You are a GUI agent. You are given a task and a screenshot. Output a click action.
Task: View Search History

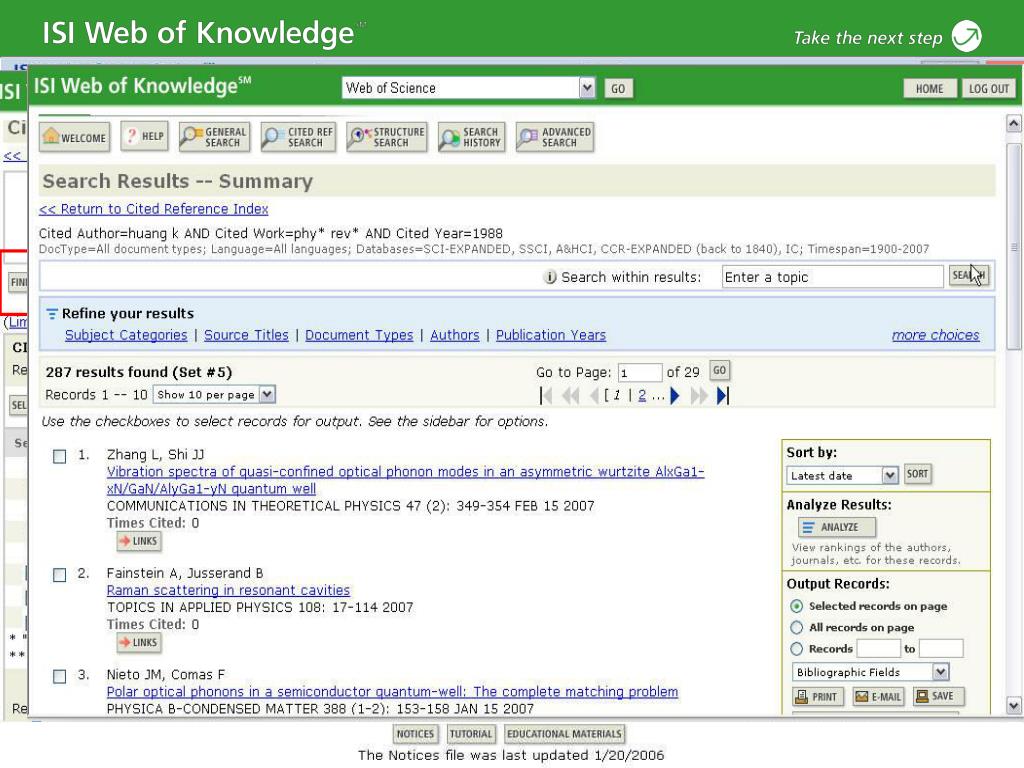(471, 137)
